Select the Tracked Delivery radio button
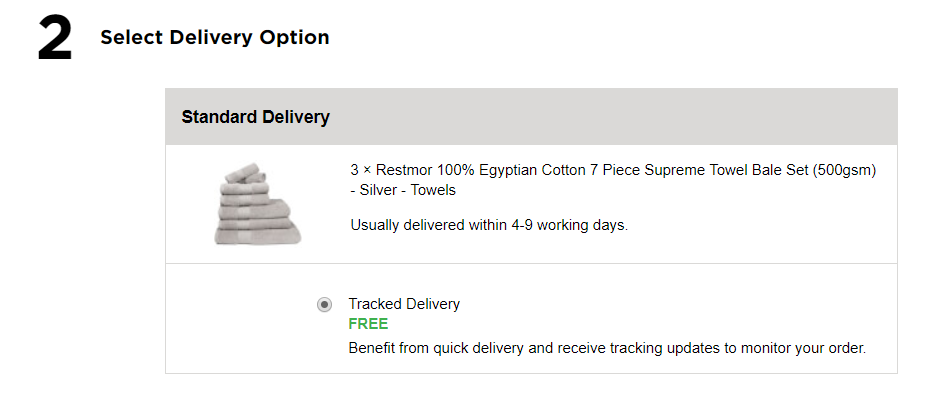This screenshot has width=927, height=393. (325, 305)
